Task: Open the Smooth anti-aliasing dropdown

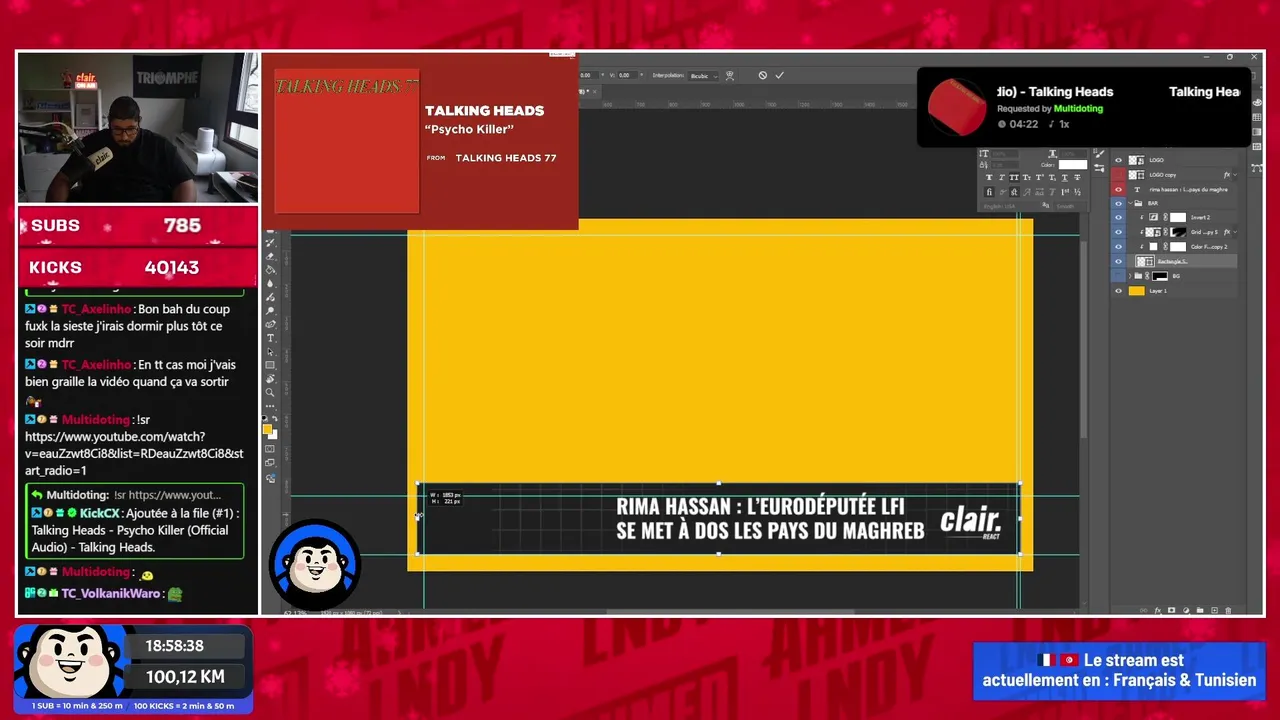Action: 1070,206
